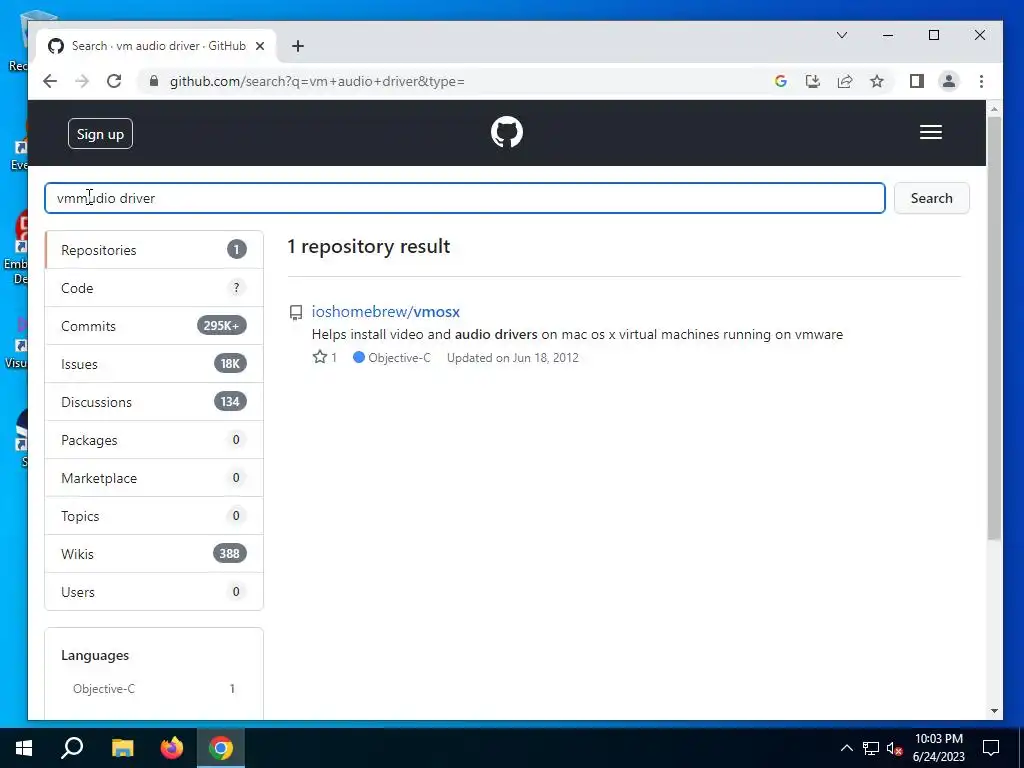Screen dimensions: 1024x768
Task: Open Windows taskbar search
Action: click(72, 748)
